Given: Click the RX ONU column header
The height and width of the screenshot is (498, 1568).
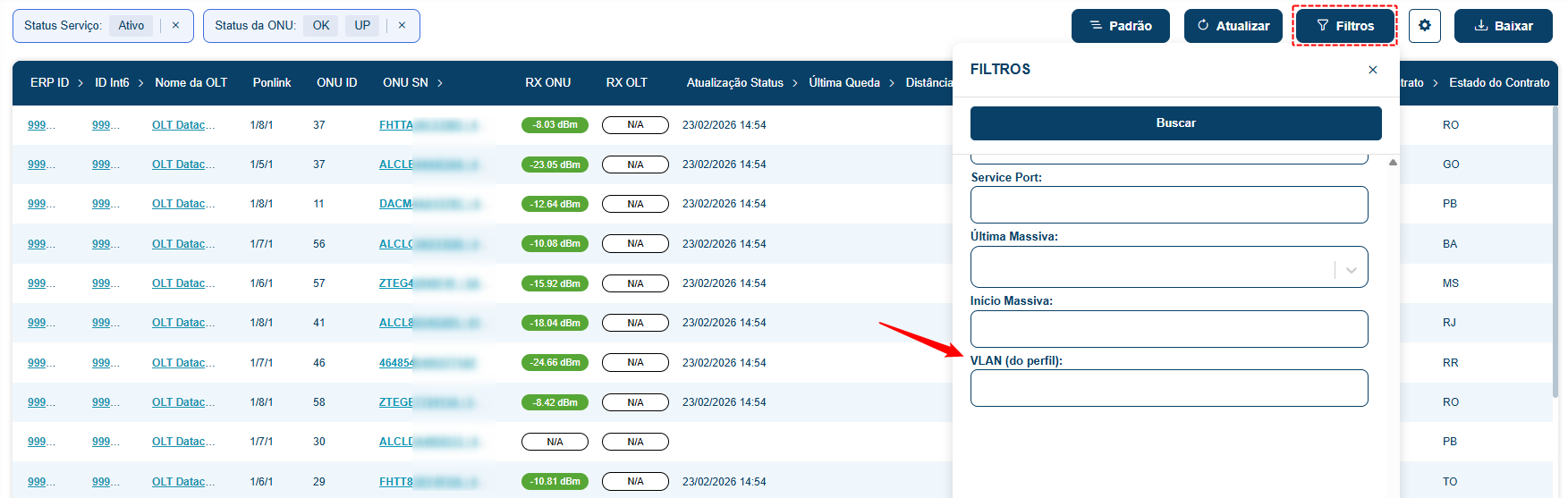Looking at the screenshot, I should point(547,82).
